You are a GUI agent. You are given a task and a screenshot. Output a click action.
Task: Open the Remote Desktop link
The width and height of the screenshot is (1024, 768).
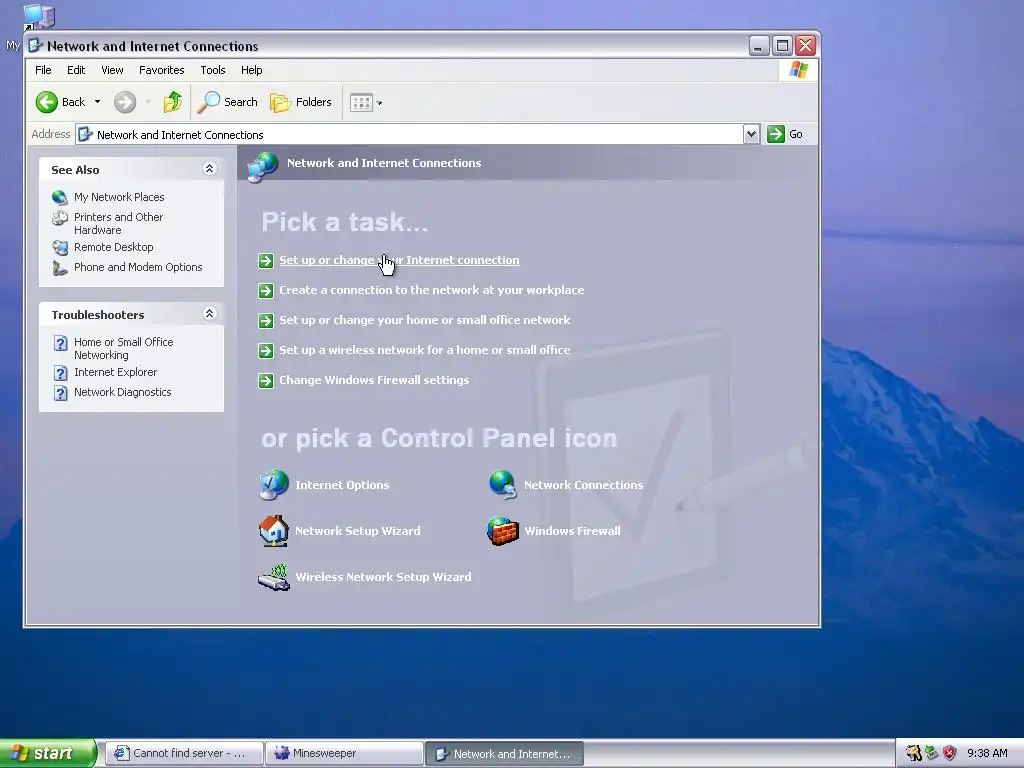[x=114, y=248]
